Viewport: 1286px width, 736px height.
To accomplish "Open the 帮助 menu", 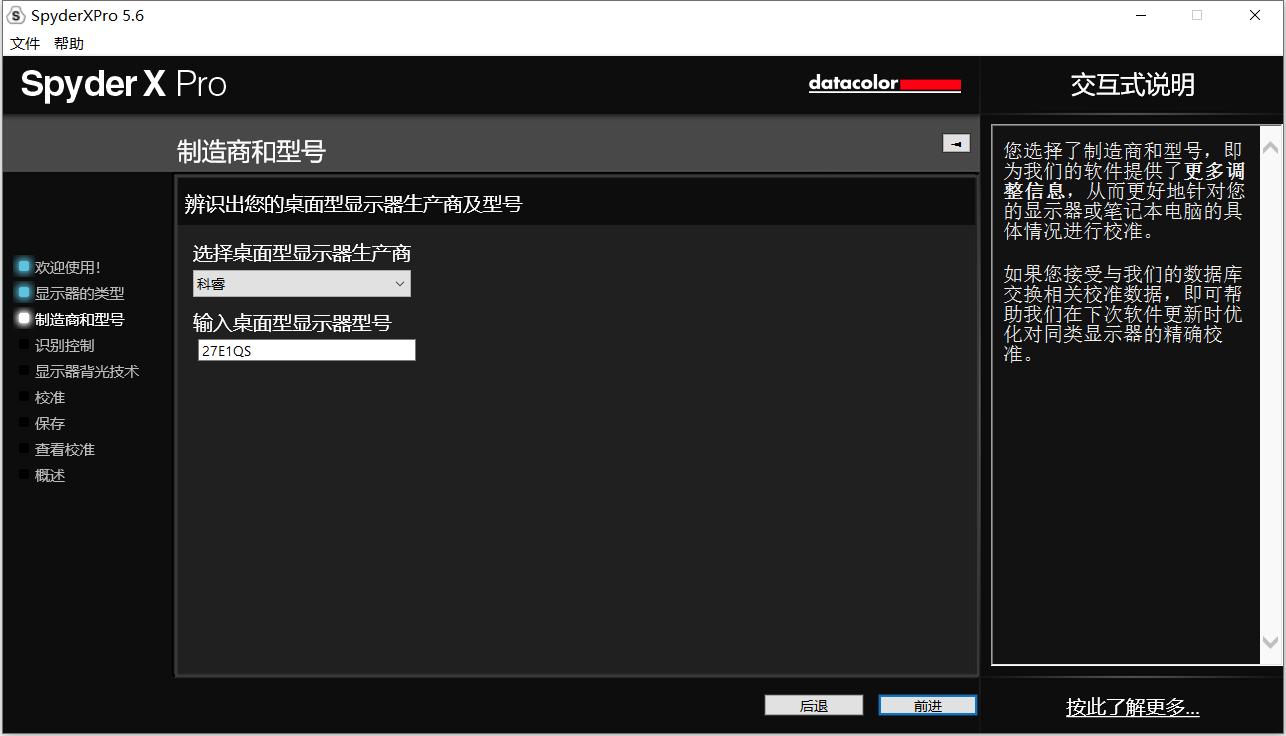I will tap(69, 43).
